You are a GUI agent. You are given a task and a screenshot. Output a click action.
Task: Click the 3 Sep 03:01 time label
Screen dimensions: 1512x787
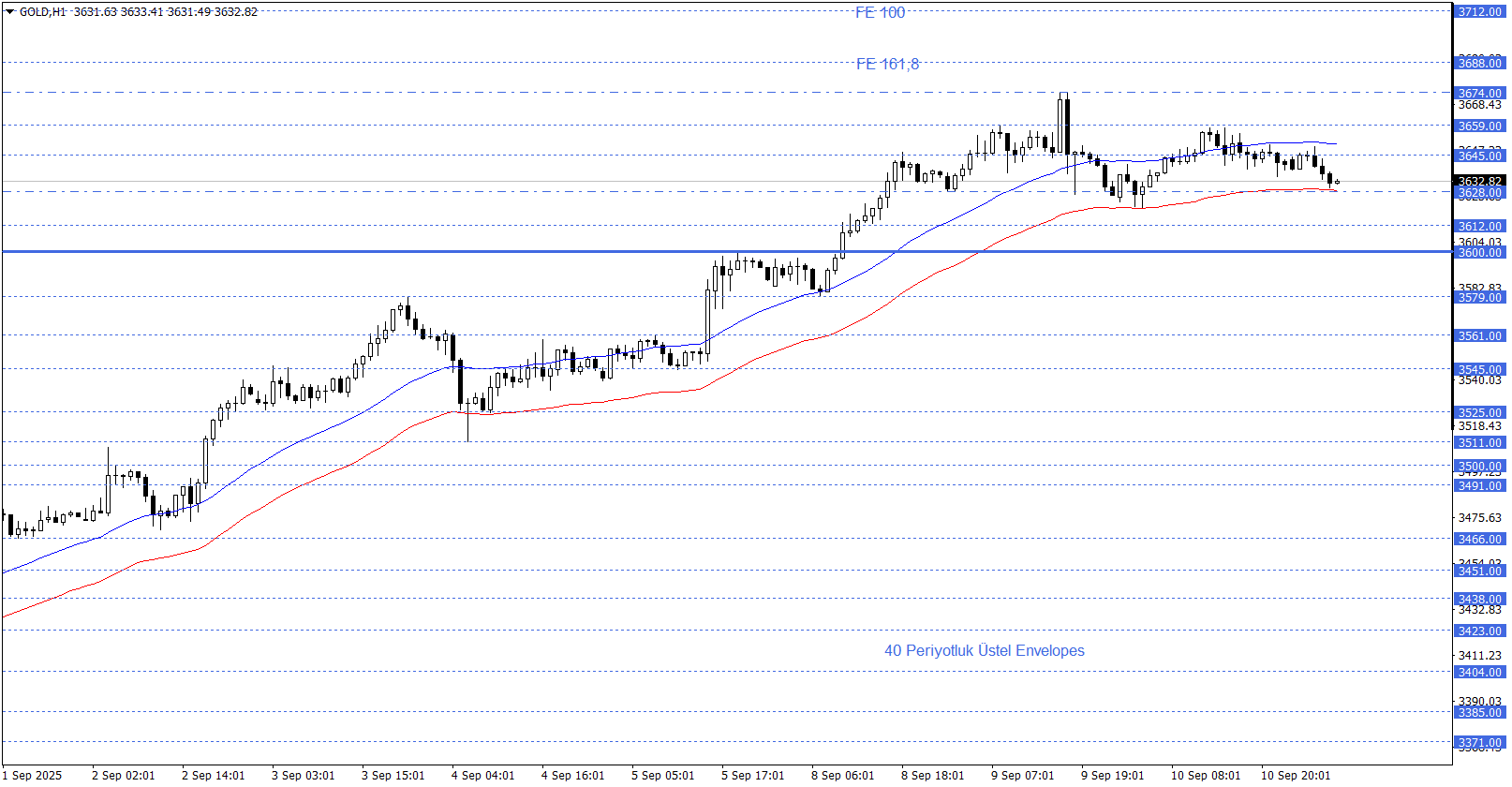[x=304, y=776]
